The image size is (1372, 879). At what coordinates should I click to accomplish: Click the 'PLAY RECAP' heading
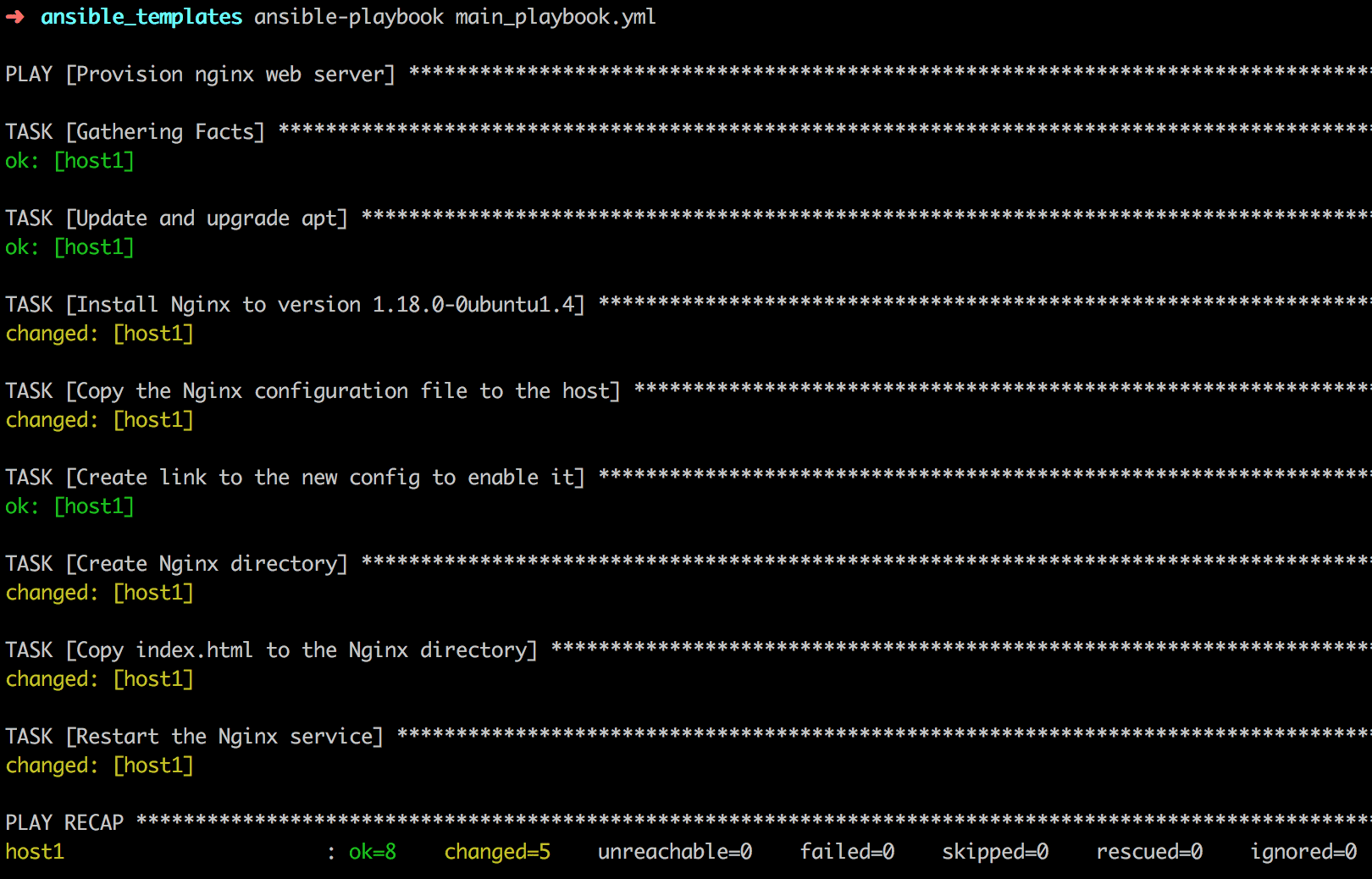pyautogui.click(x=64, y=823)
